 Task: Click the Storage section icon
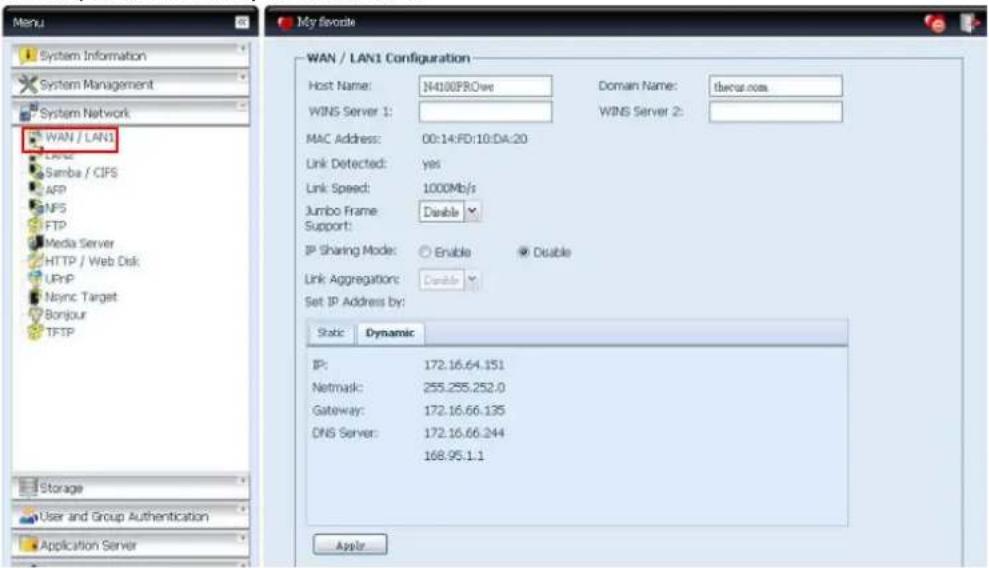click(x=28, y=487)
